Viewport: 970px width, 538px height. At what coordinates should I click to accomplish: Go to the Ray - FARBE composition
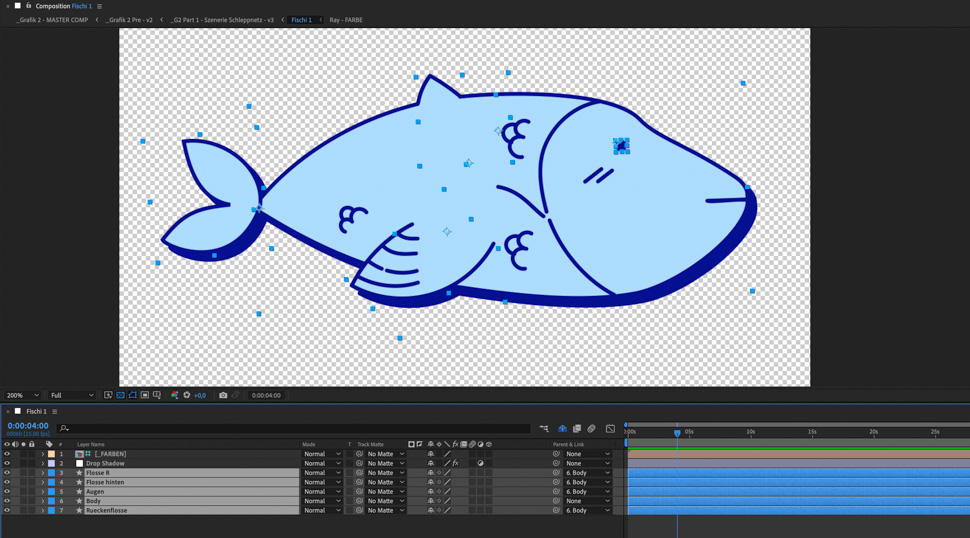346,20
